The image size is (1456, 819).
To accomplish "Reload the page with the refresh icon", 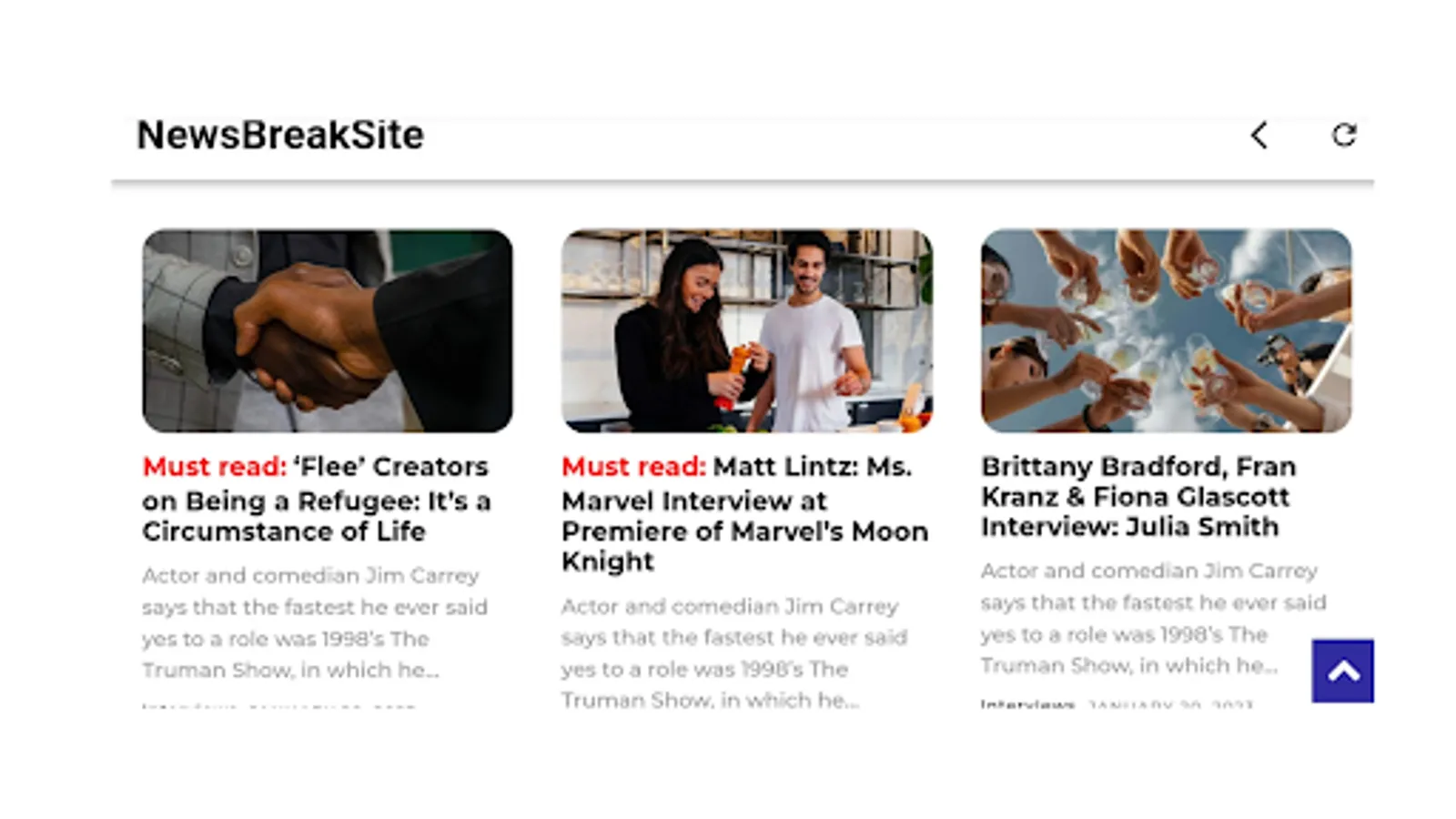I will [x=1344, y=135].
